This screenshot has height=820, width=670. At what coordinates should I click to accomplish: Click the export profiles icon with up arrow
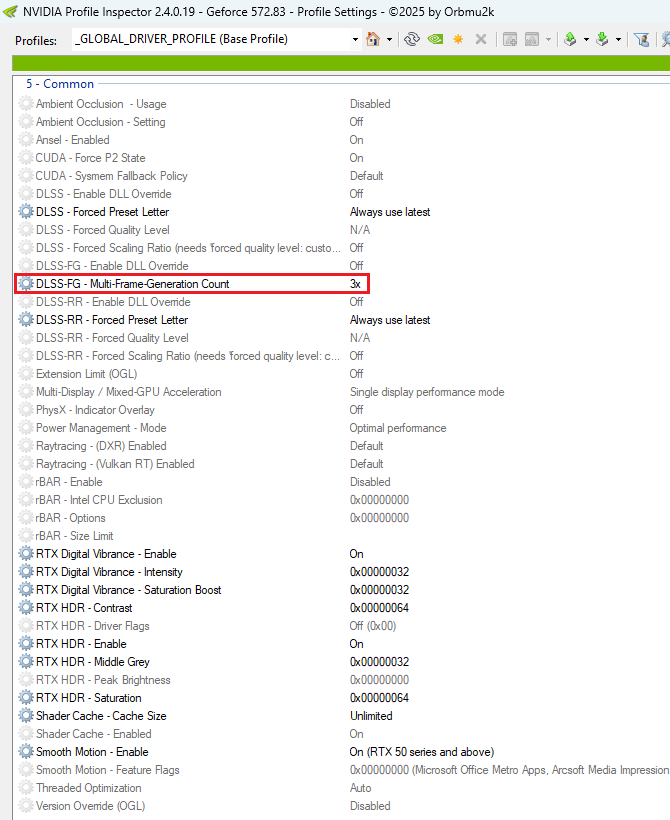[x=570, y=39]
